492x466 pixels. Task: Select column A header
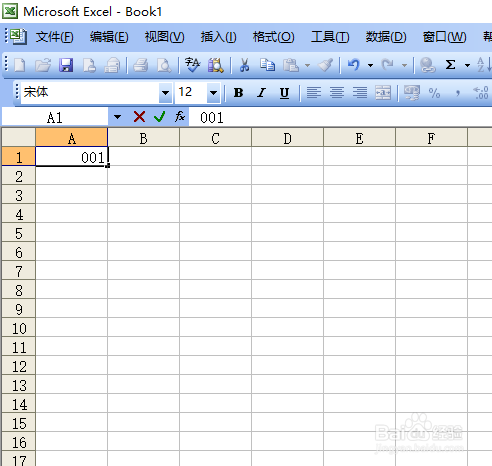pyautogui.click(x=71, y=138)
